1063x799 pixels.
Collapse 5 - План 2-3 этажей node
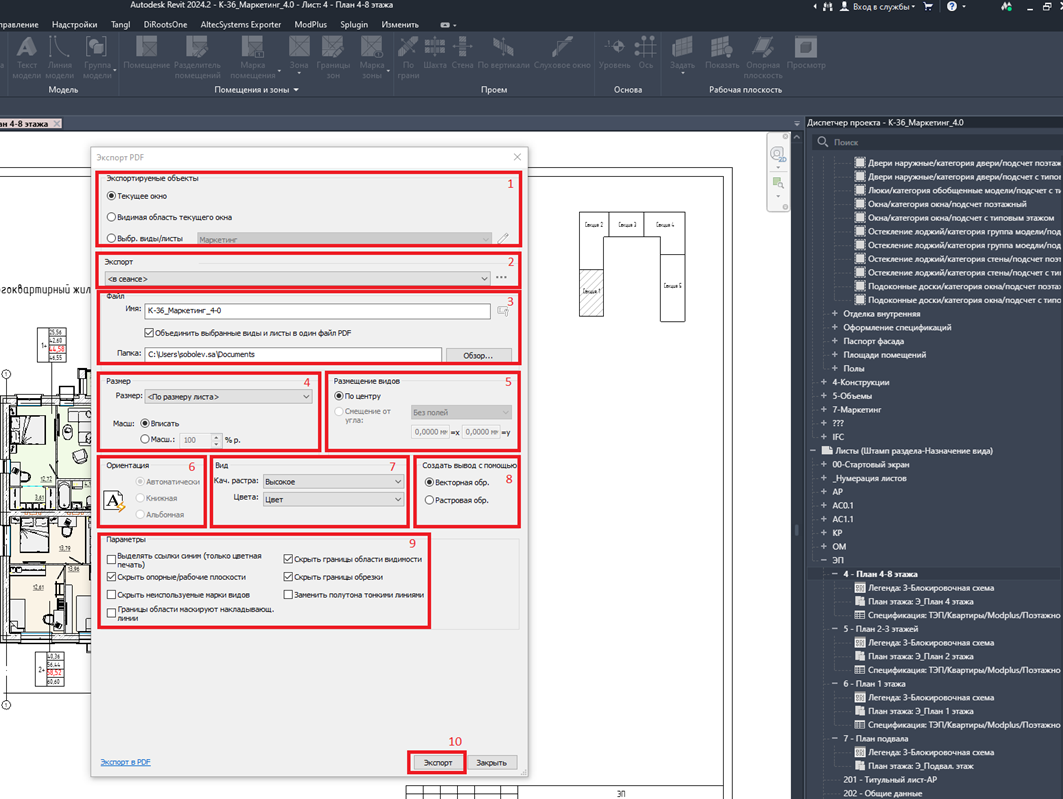pos(835,629)
